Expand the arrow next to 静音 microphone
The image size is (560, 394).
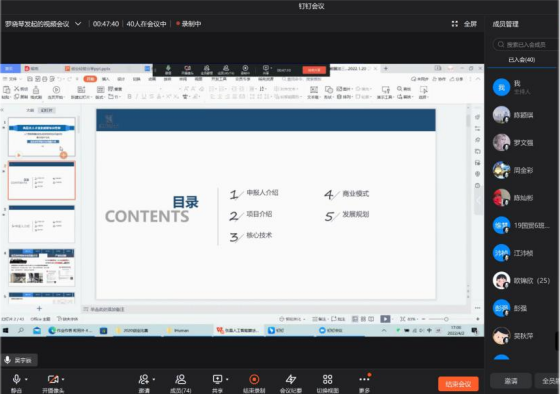26,379
